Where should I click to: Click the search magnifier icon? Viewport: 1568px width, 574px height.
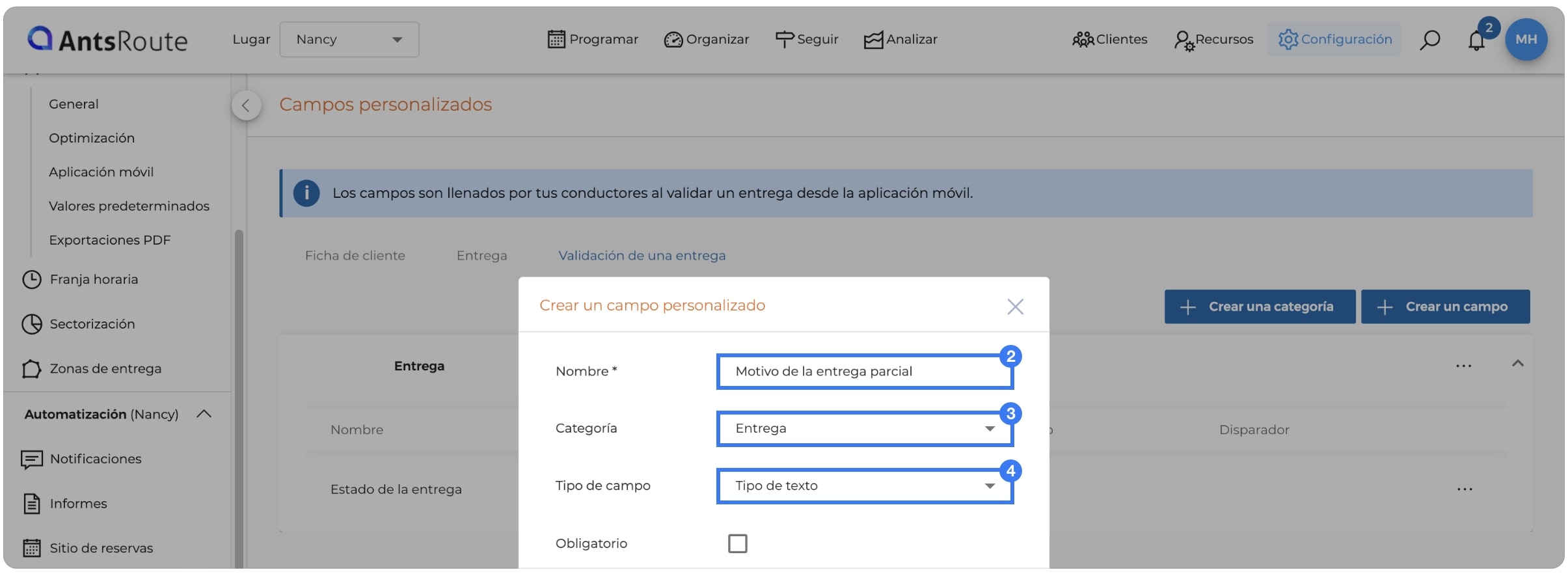(x=1429, y=40)
